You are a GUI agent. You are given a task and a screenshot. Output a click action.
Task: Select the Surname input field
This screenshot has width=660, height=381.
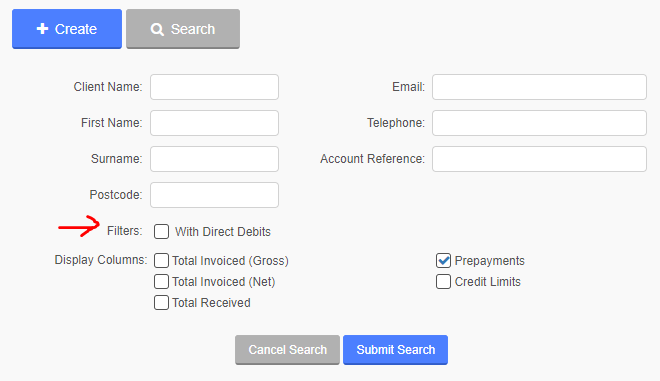(214, 159)
